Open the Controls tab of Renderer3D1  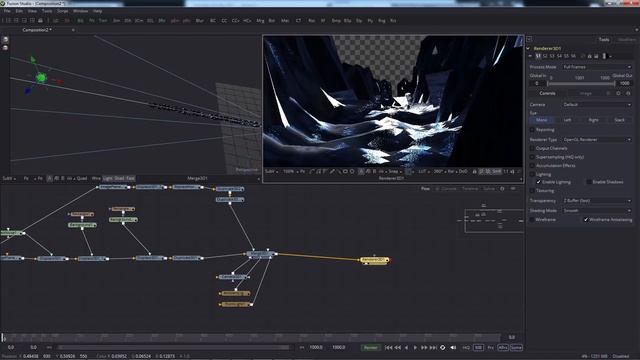[547, 93]
